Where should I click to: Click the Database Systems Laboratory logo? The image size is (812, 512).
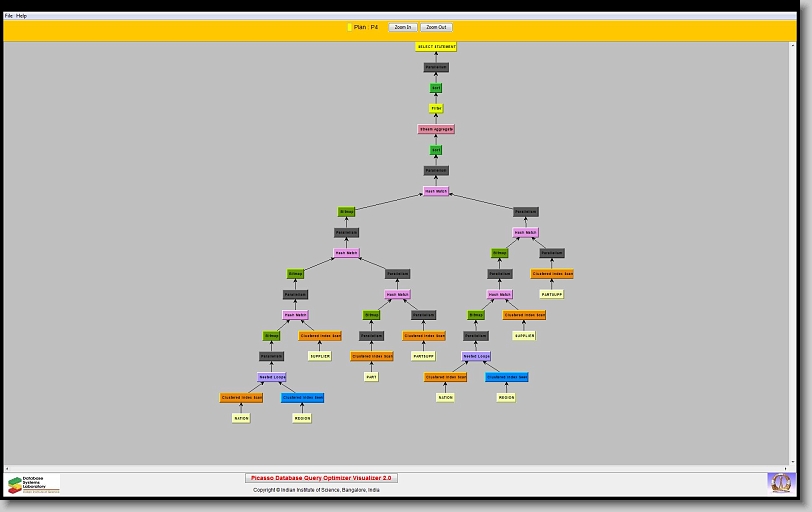[34, 484]
